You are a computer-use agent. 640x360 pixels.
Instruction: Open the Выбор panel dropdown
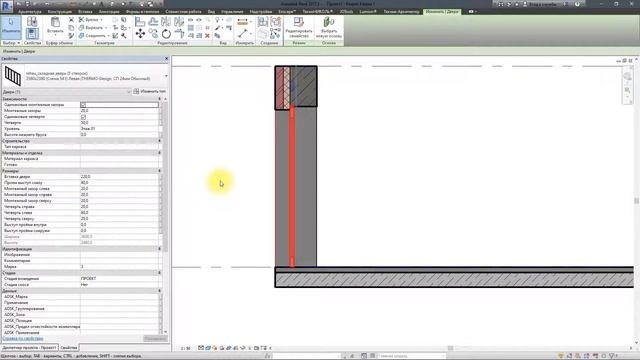click(11, 43)
